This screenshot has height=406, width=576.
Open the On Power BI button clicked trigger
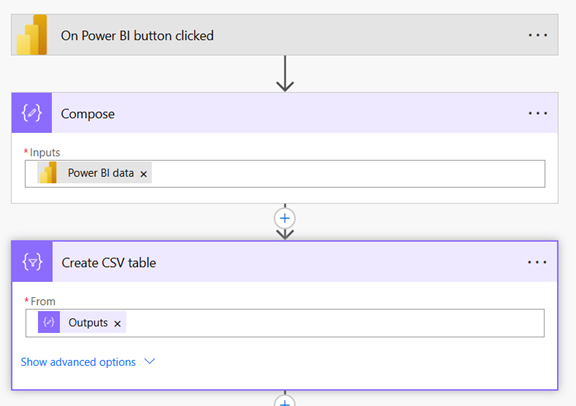285,35
